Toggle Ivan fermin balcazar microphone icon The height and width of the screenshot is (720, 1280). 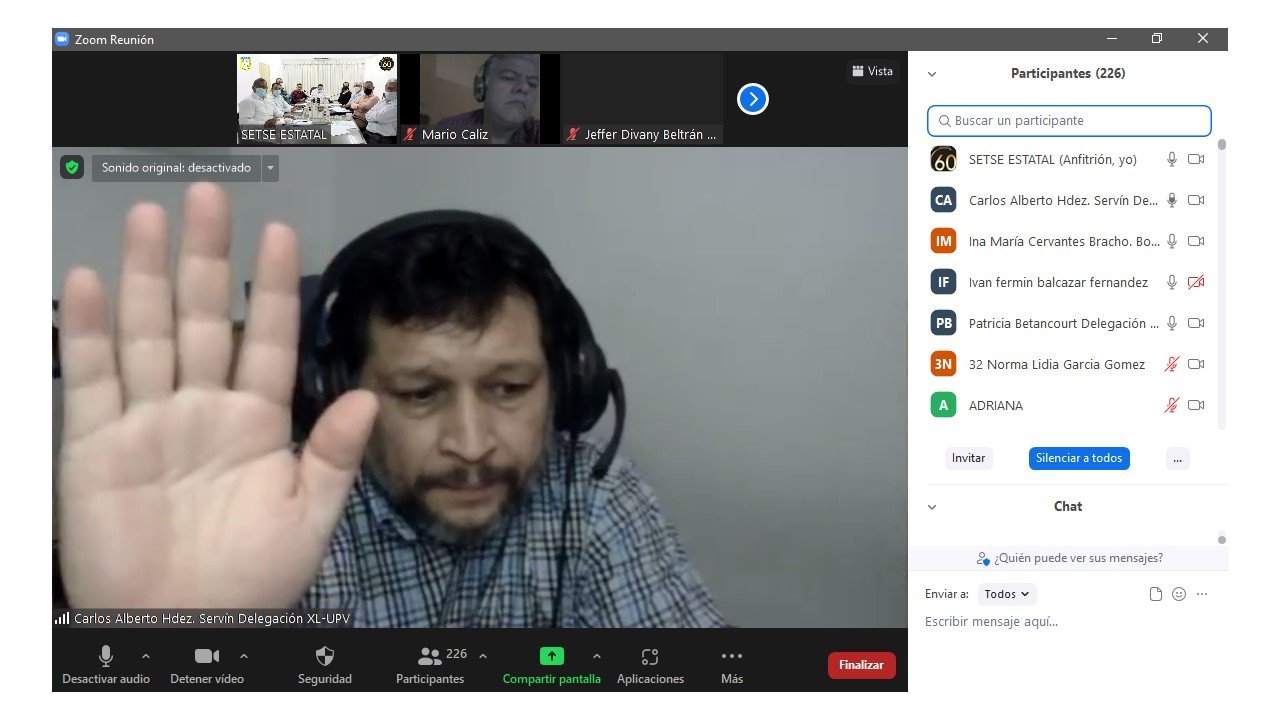click(x=1172, y=282)
